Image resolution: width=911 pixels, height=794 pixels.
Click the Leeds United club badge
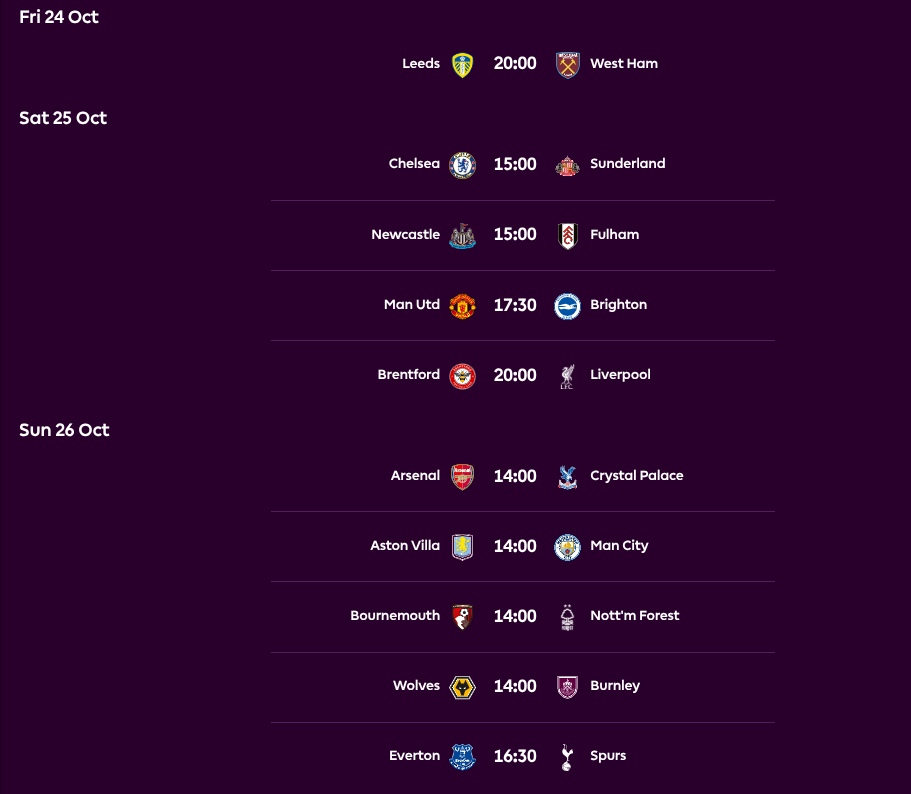point(462,63)
